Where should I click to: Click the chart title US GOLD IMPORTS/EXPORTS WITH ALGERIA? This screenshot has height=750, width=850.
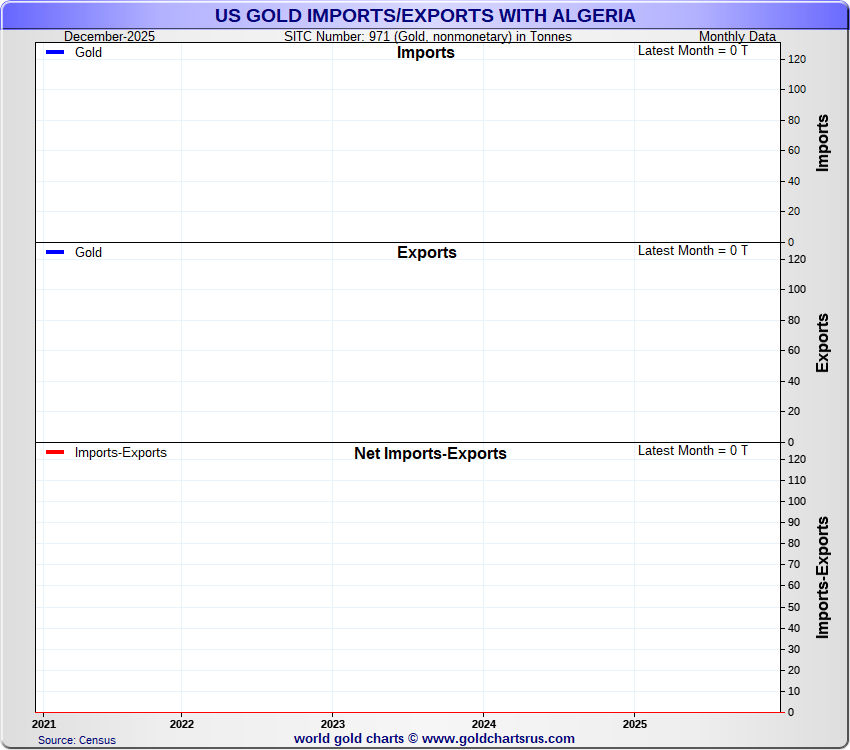[x=424, y=16]
